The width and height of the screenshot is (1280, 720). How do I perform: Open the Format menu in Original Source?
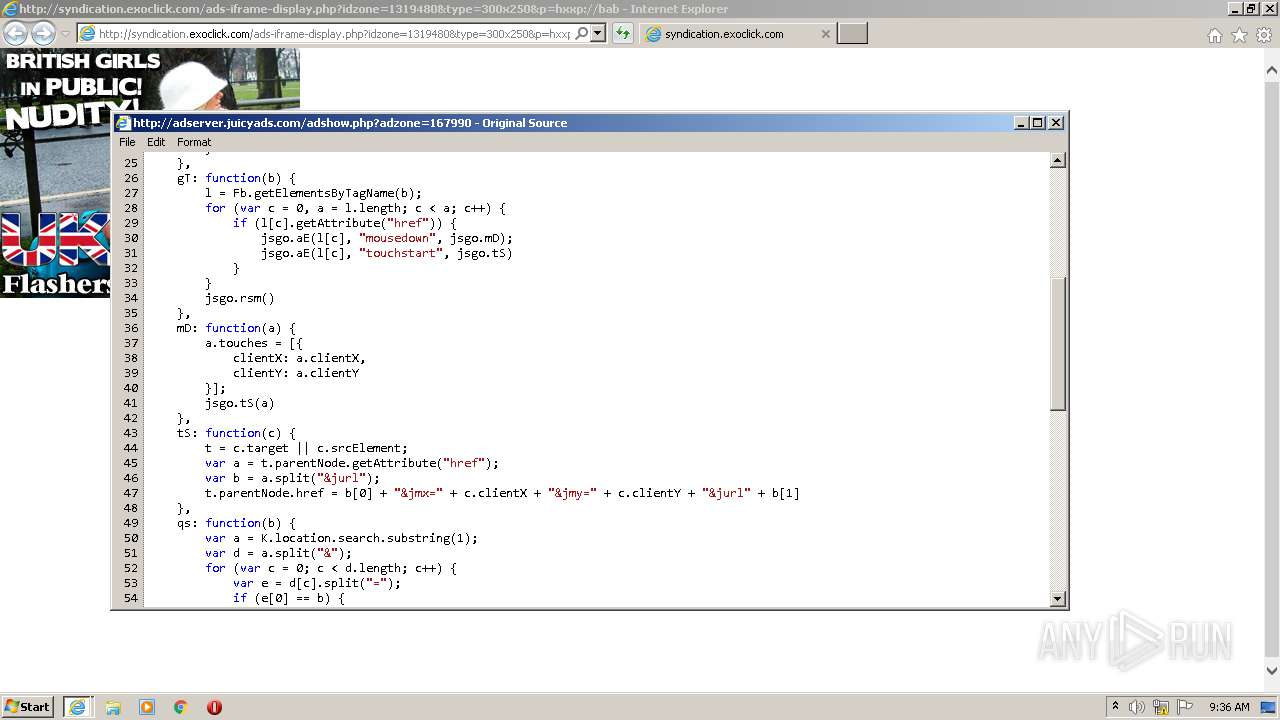pos(194,142)
